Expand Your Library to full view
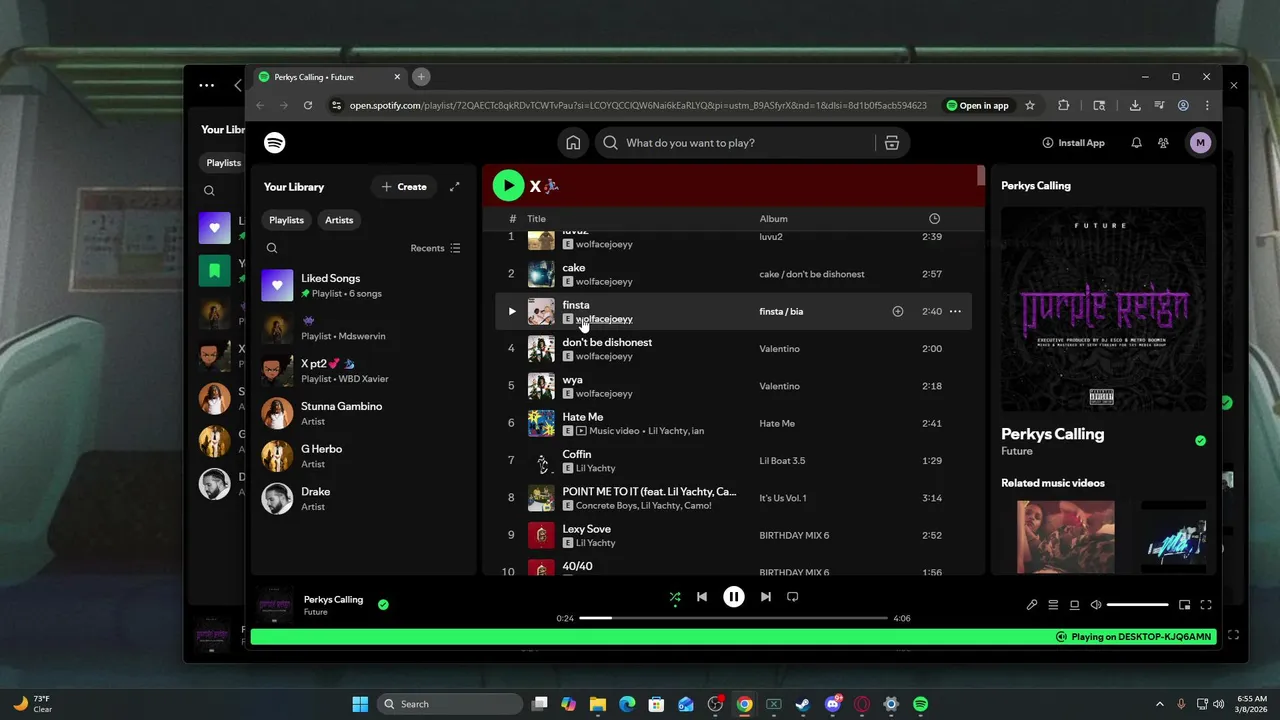1280x720 pixels. tap(455, 187)
